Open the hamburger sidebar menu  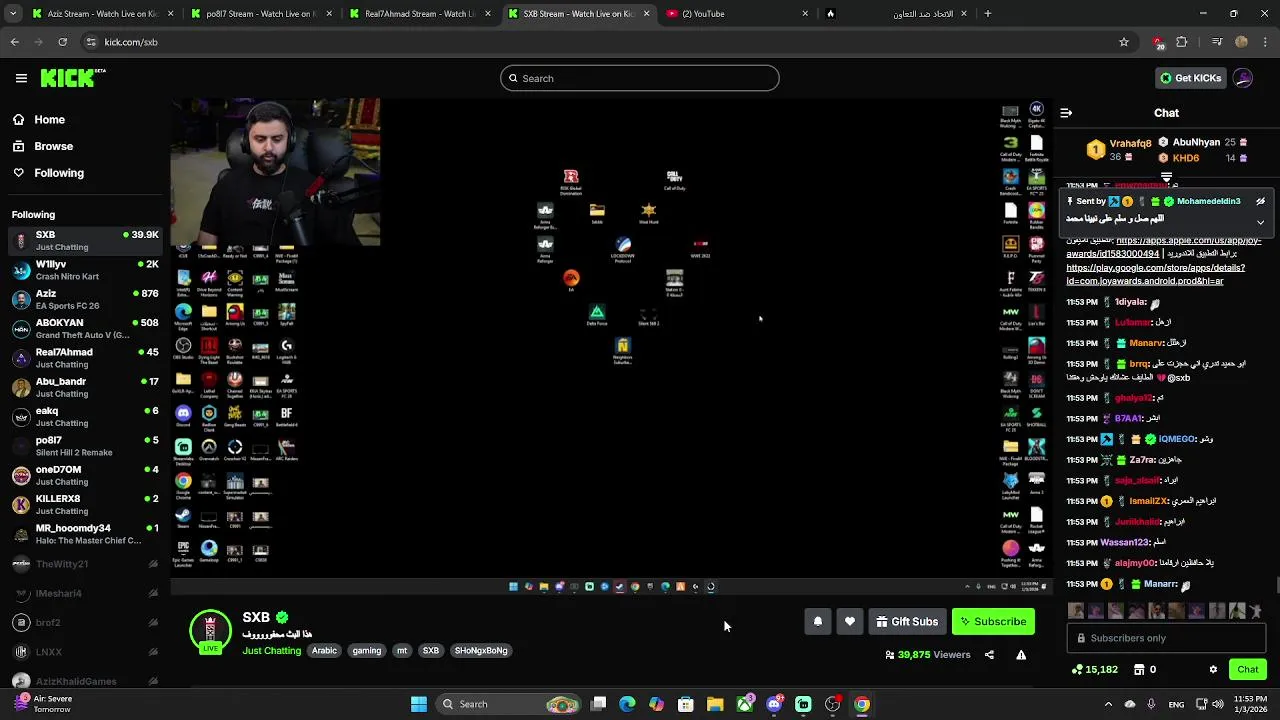pos(21,78)
